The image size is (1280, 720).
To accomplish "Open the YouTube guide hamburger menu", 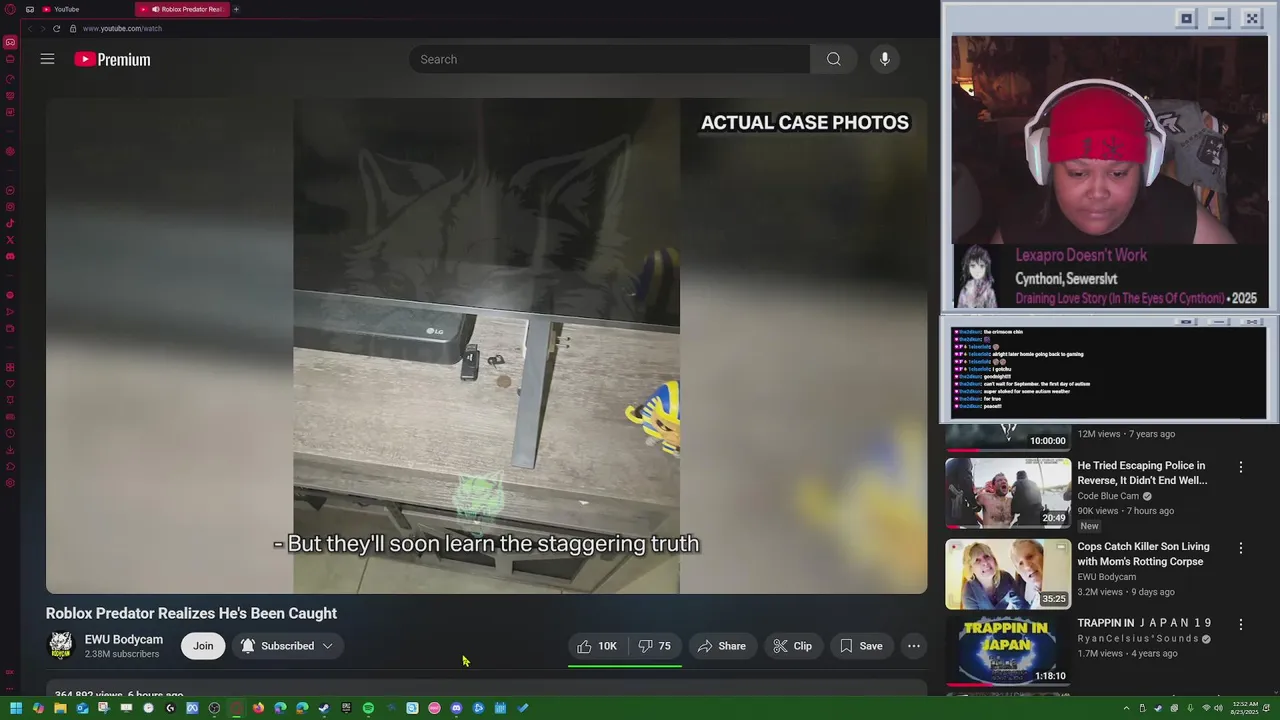I will 47,59.
